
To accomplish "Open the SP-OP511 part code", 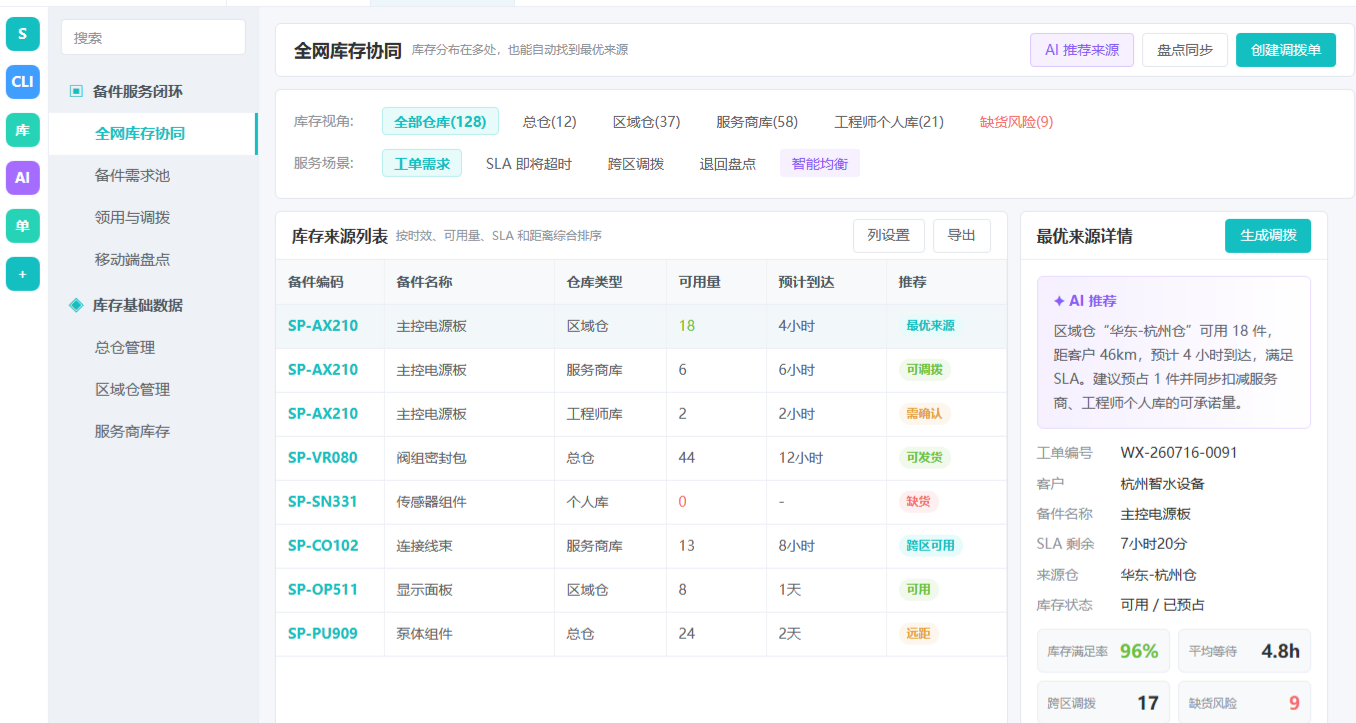I will coord(323,590).
